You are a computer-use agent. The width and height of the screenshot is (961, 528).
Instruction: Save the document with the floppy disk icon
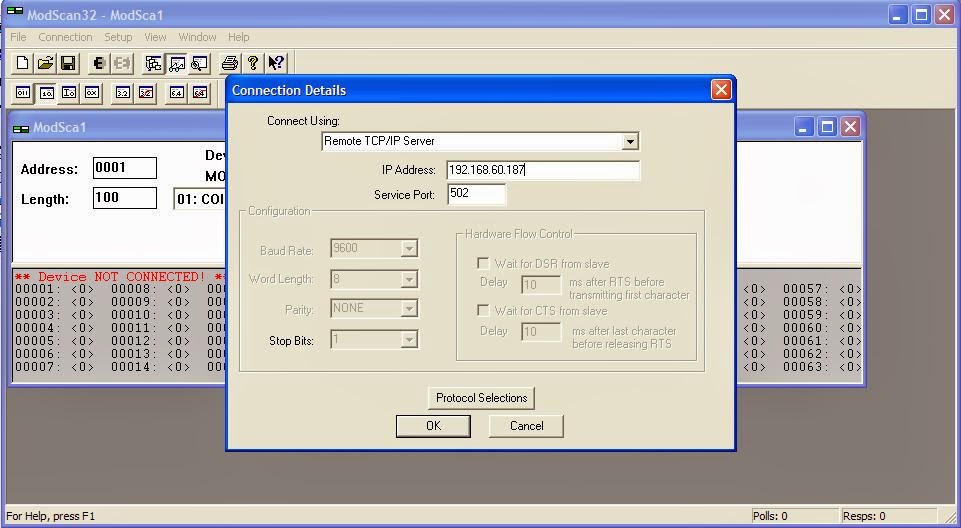click(x=67, y=63)
